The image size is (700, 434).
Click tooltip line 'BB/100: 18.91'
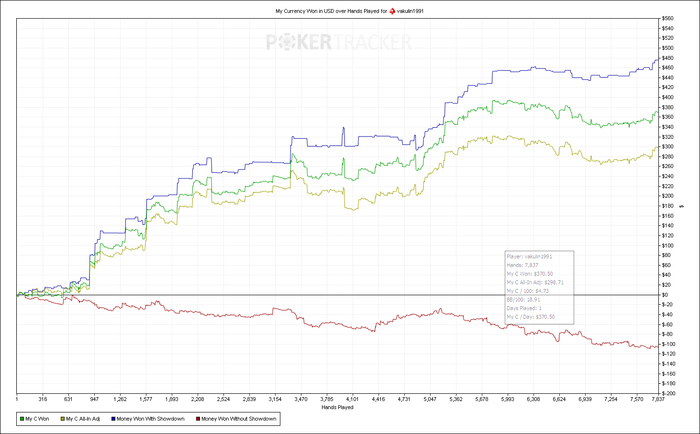[x=523, y=300]
